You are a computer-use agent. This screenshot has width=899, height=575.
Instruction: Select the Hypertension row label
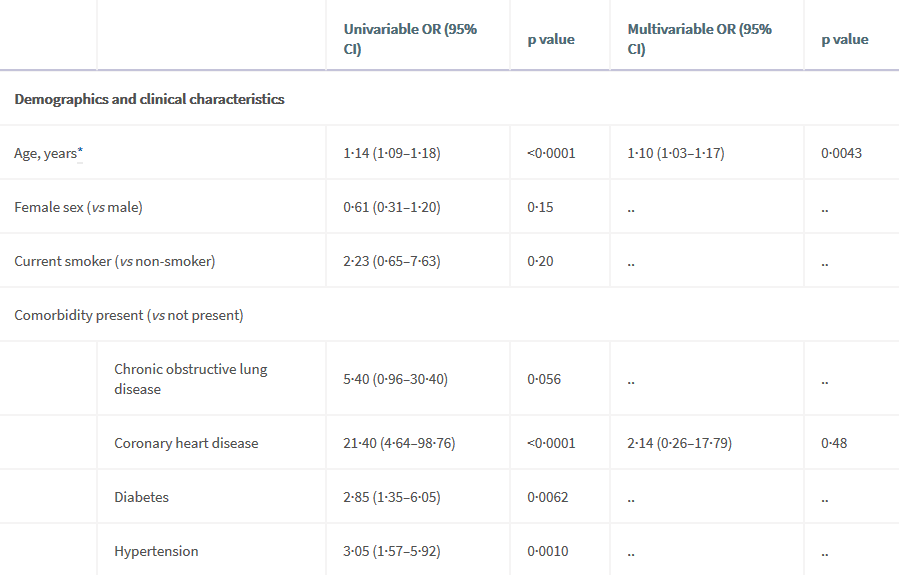point(156,551)
